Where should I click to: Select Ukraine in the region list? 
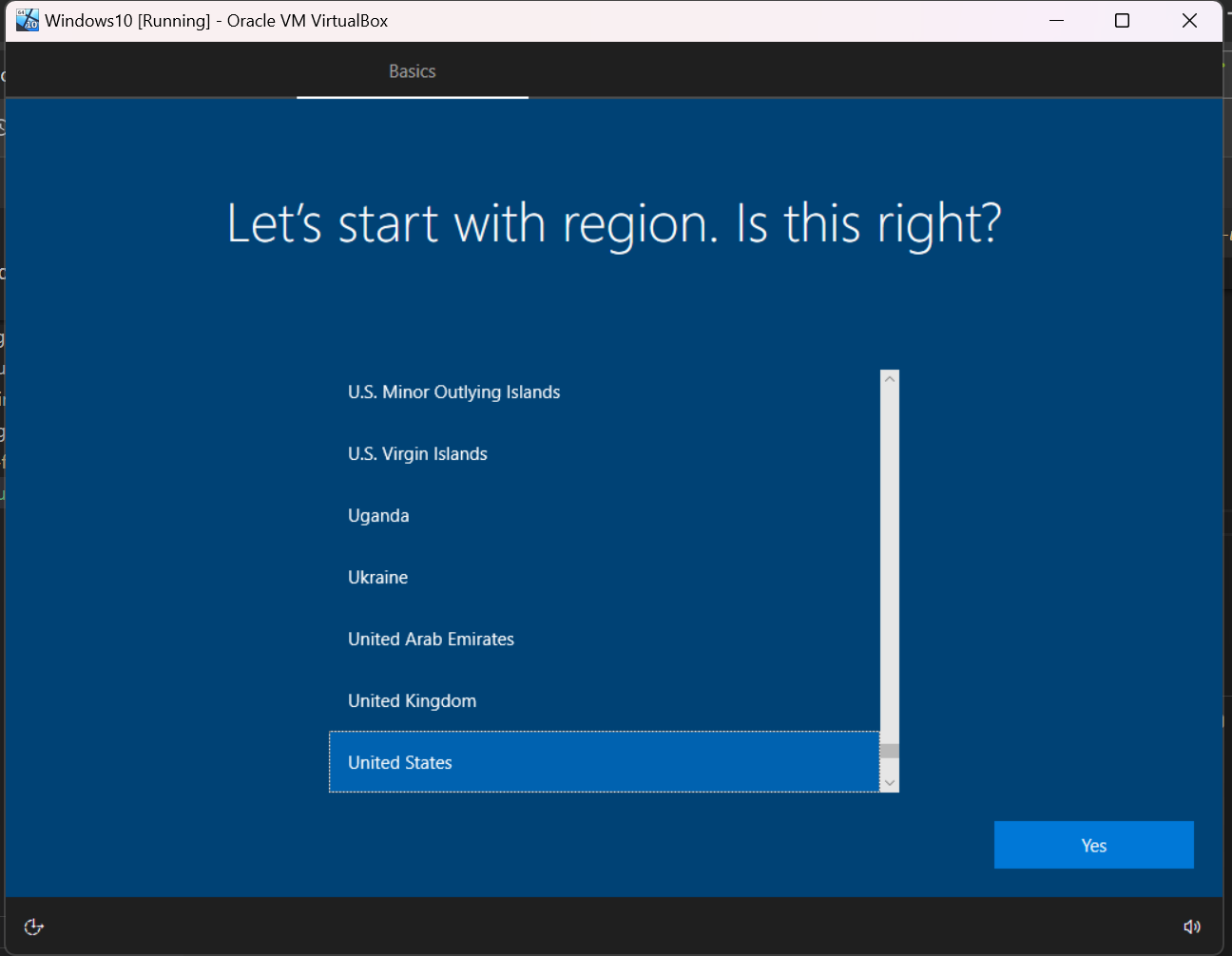(605, 577)
